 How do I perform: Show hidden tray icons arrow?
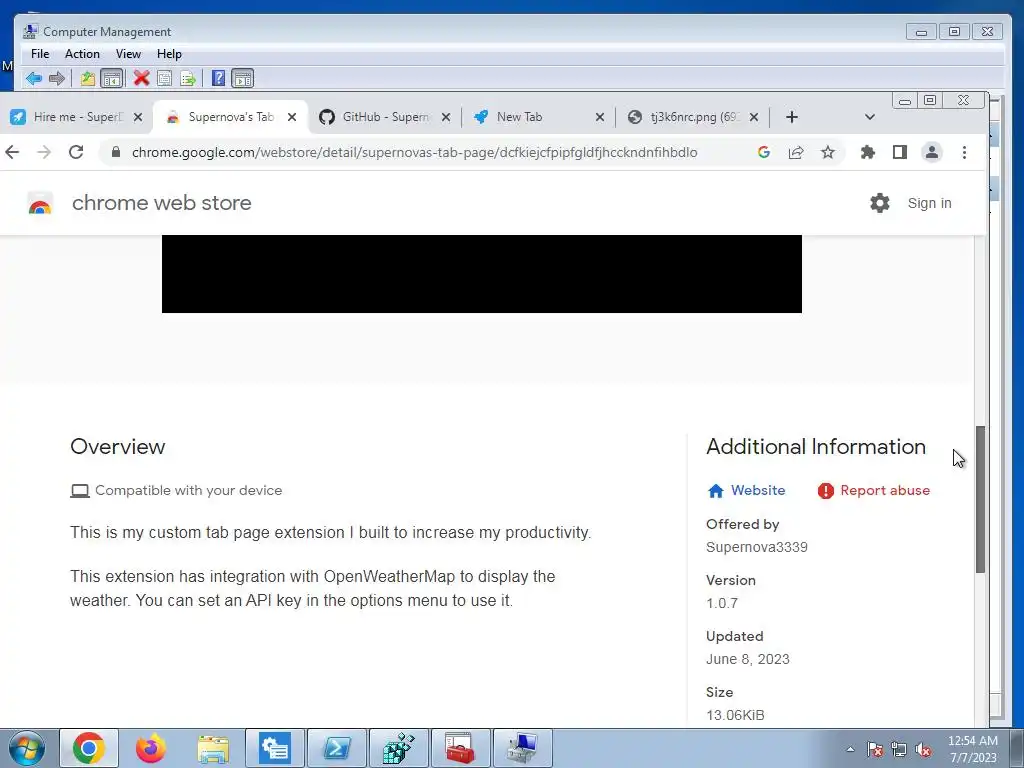tap(850, 749)
